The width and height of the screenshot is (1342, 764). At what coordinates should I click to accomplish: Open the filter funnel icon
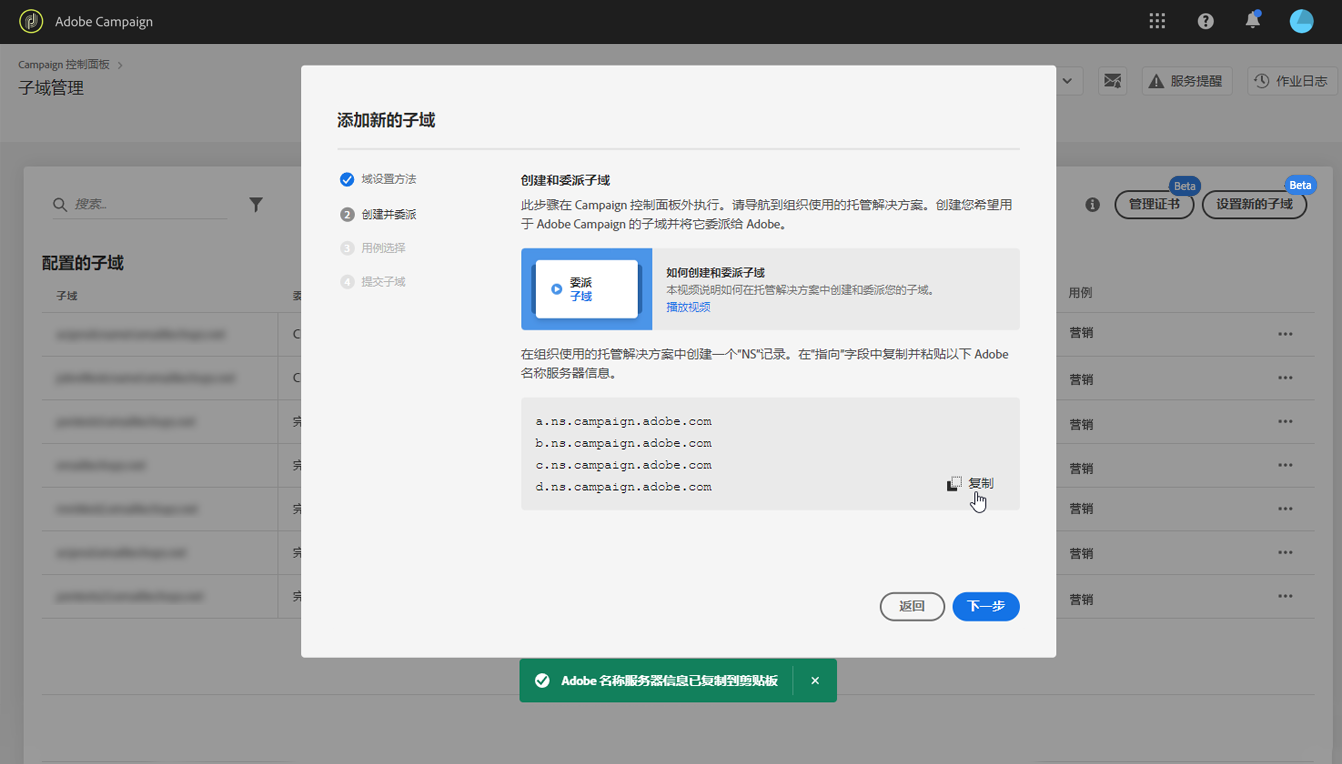(256, 204)
